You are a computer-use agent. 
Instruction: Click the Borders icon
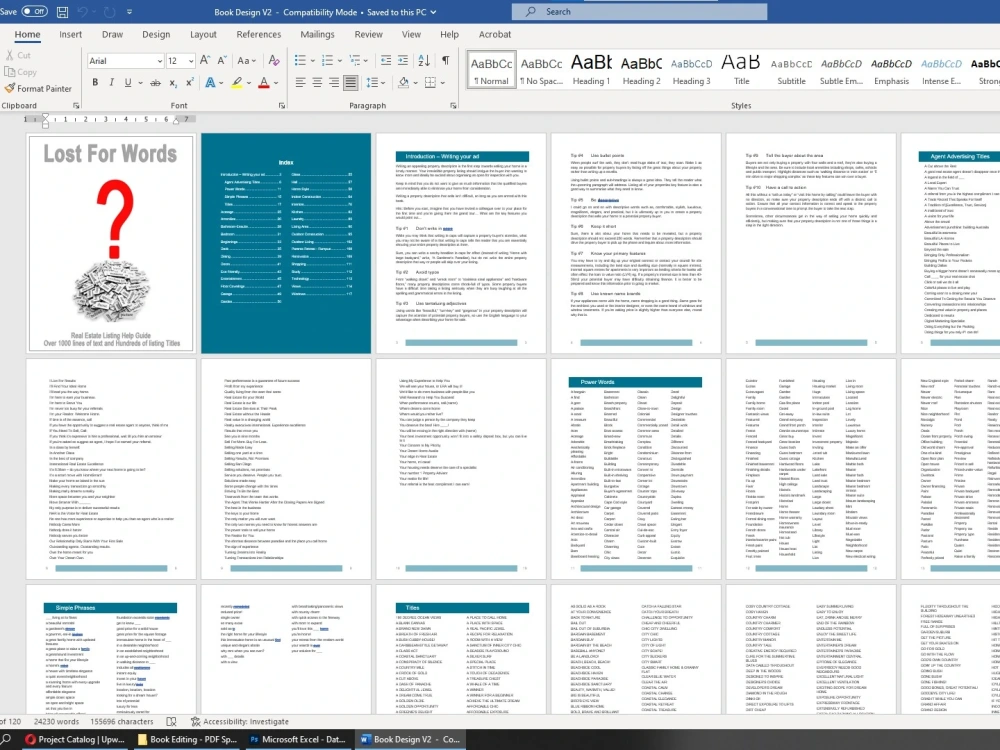click(x=430, y=82)
